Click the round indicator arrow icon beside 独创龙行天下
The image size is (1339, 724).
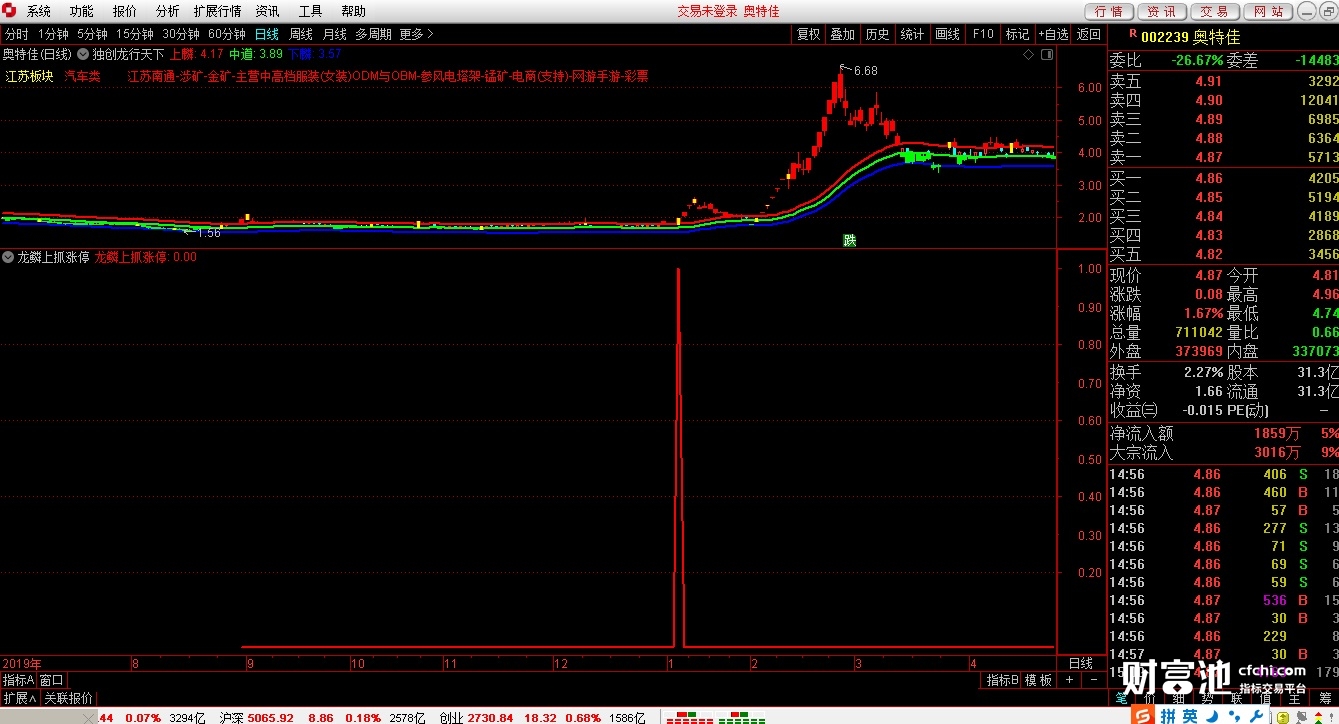[x=83, y=54]
